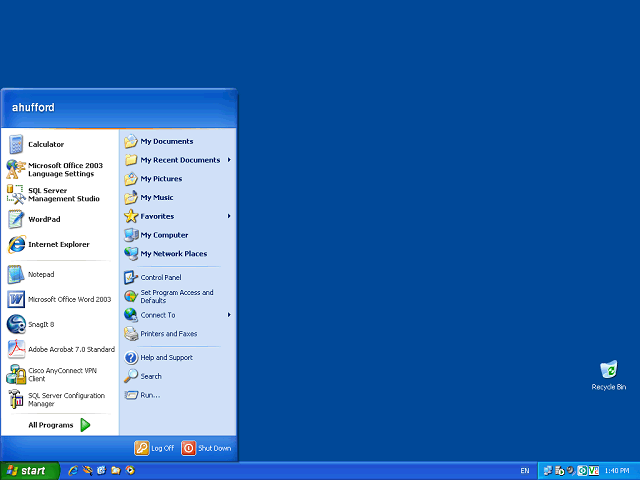Open My Computer
The image size is (640, 480).
click(x=178, y=235)
